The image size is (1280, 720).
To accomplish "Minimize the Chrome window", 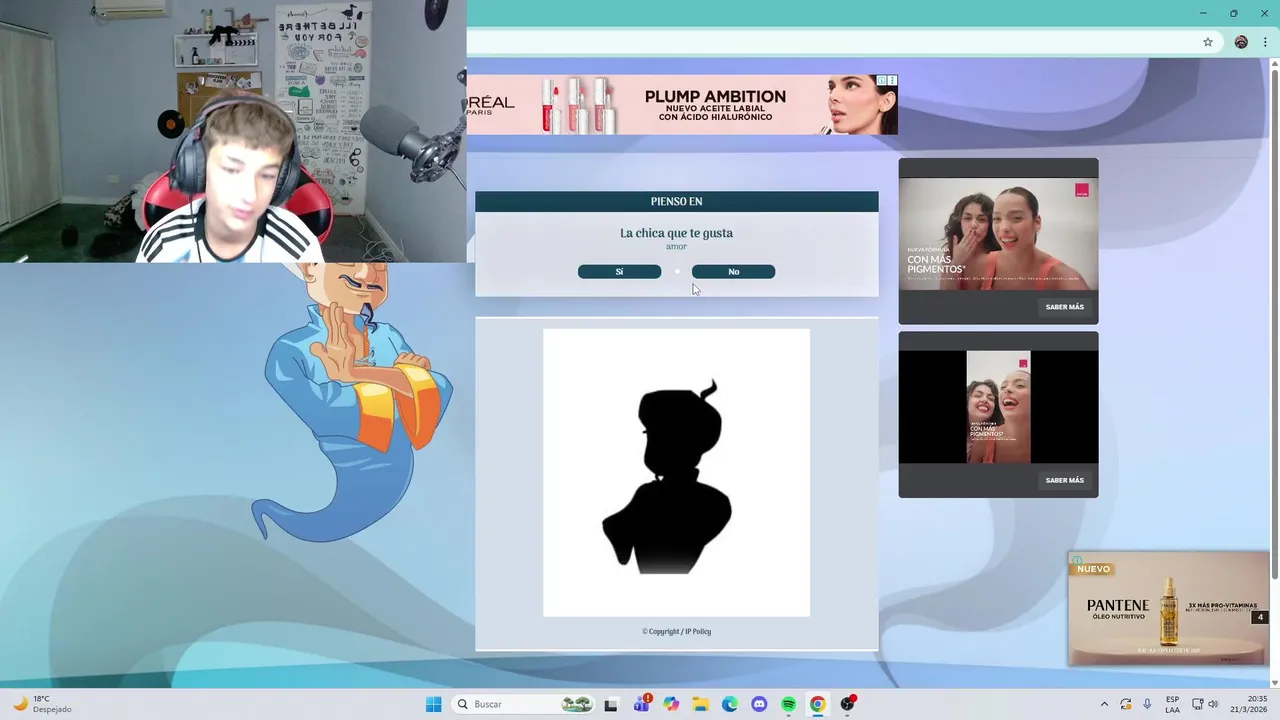I will coord(1203,13).
